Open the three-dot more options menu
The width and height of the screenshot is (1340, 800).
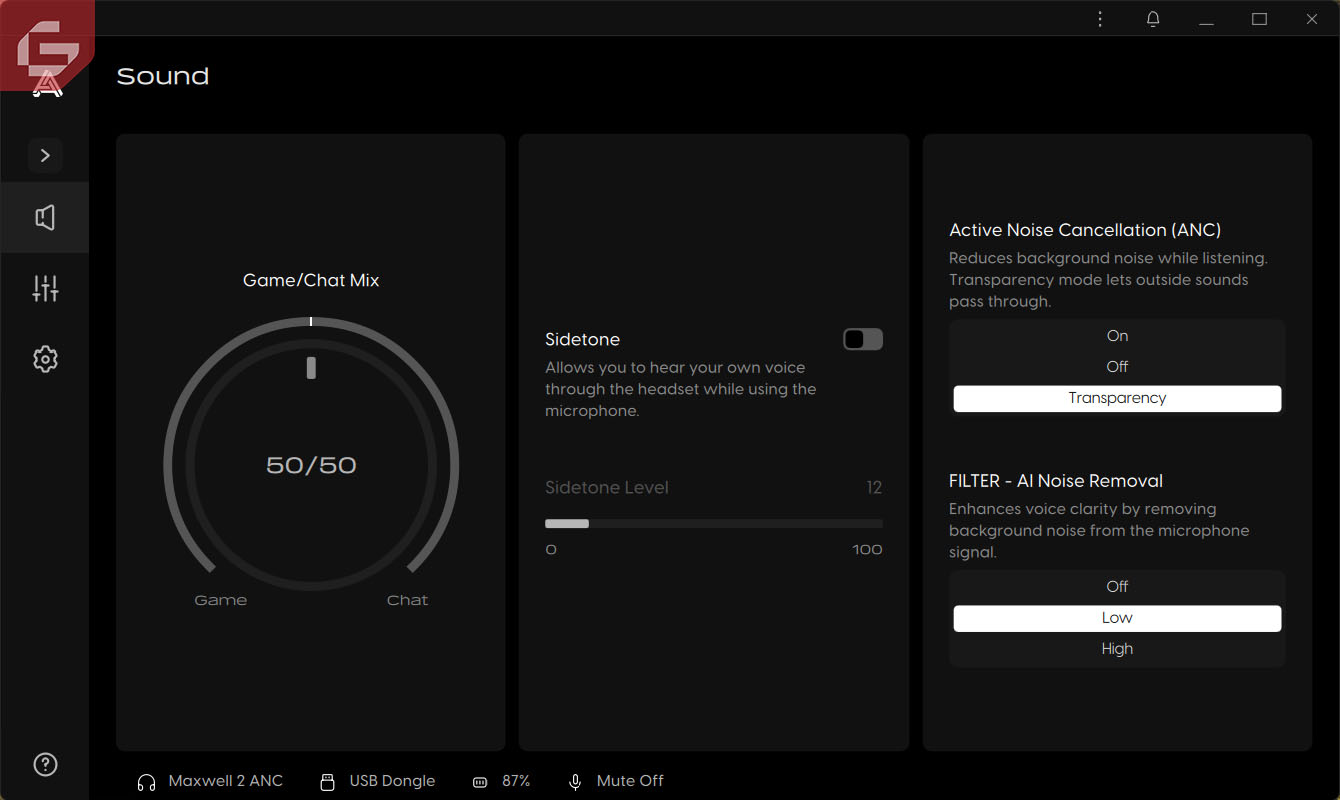[1100, 19]
